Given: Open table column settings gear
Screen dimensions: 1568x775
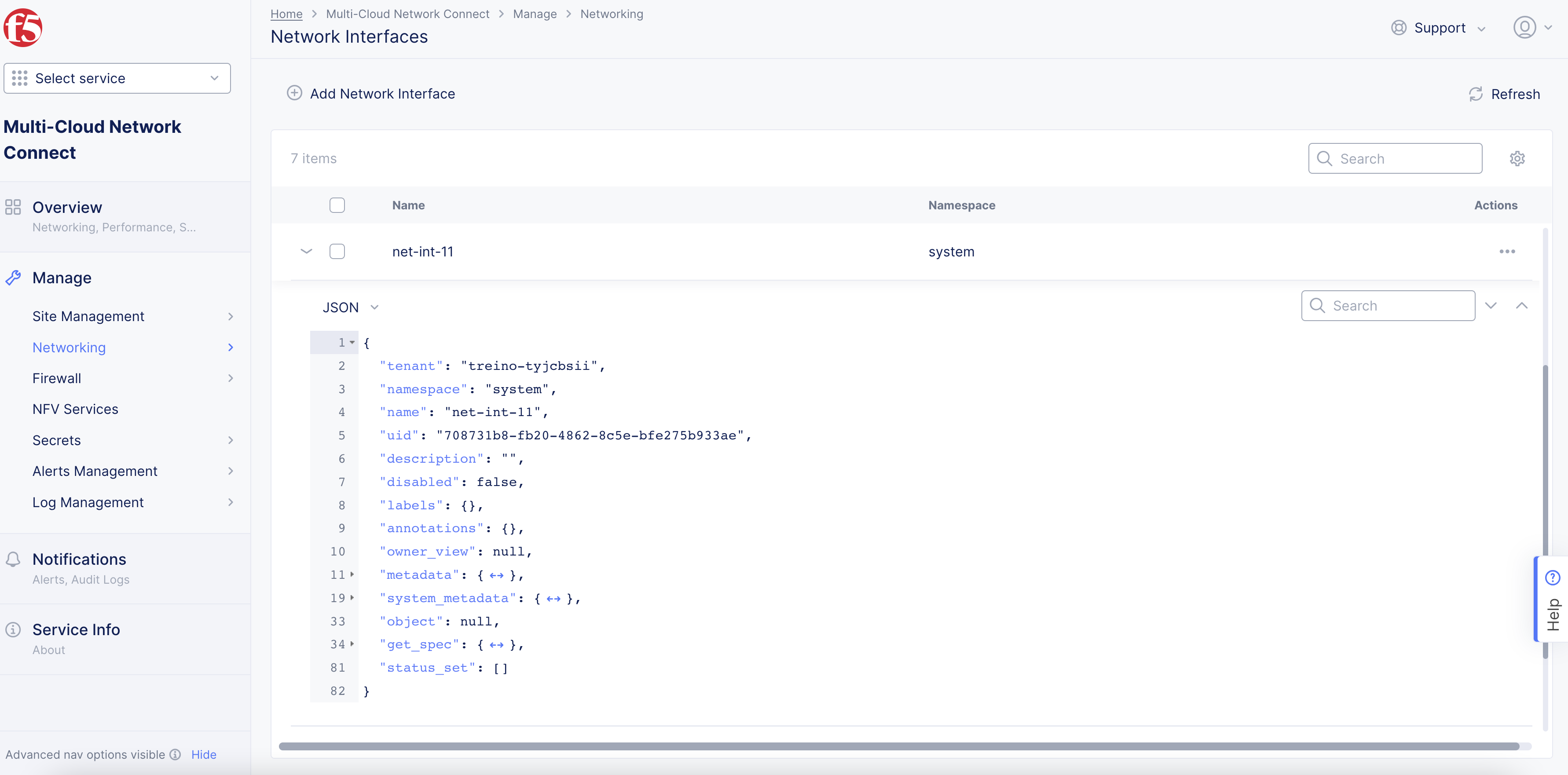Looking at the screenshot, I should coord(1517,158).
